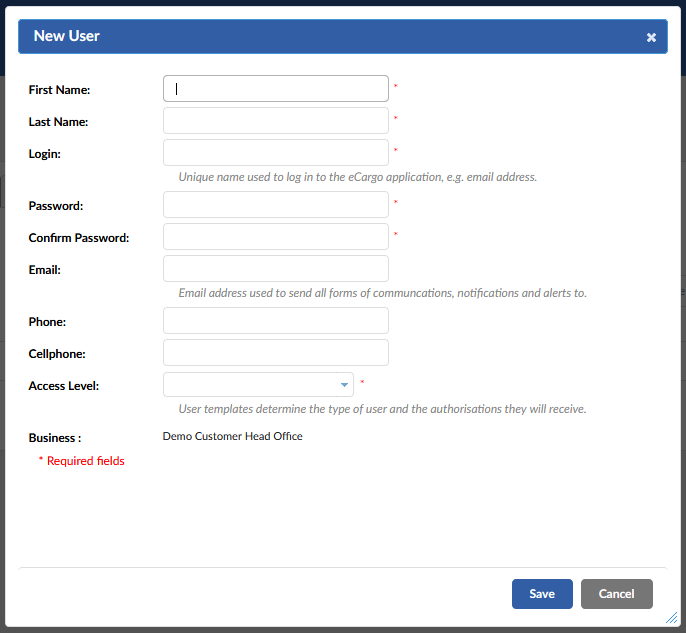Select the Phone number field
The width and height of the screenshot is (686, 633).
[x=276, y=321]
